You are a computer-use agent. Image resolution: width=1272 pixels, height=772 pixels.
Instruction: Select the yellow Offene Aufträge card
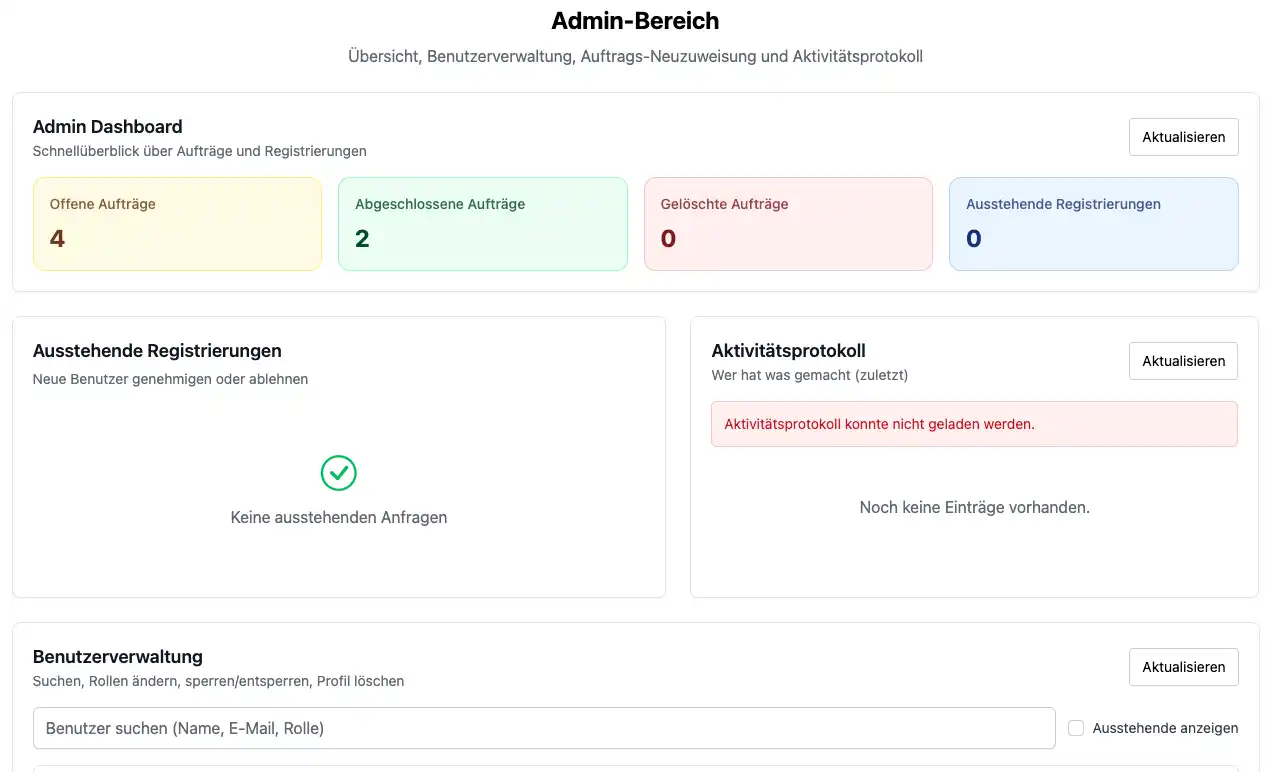177,224
